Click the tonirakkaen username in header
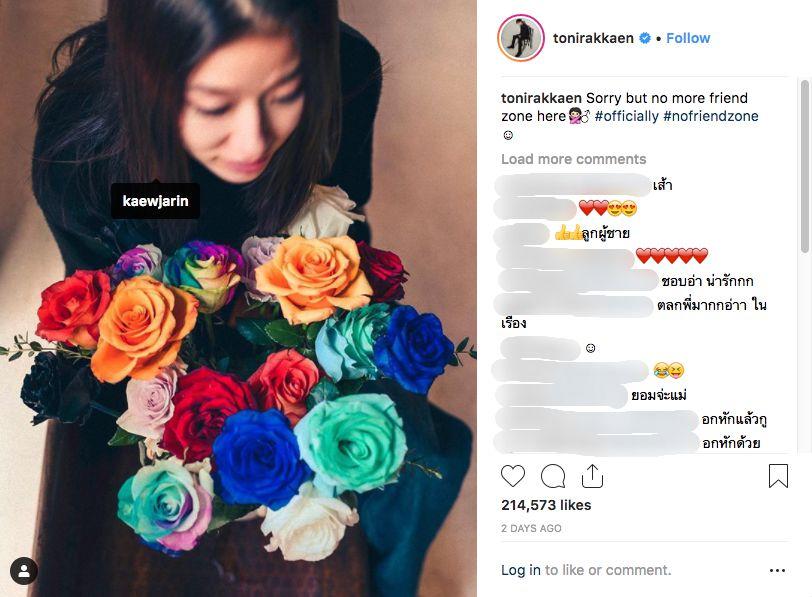Viewport: 812px width, 597px height. pyautogui.click(x=593, y=38)
